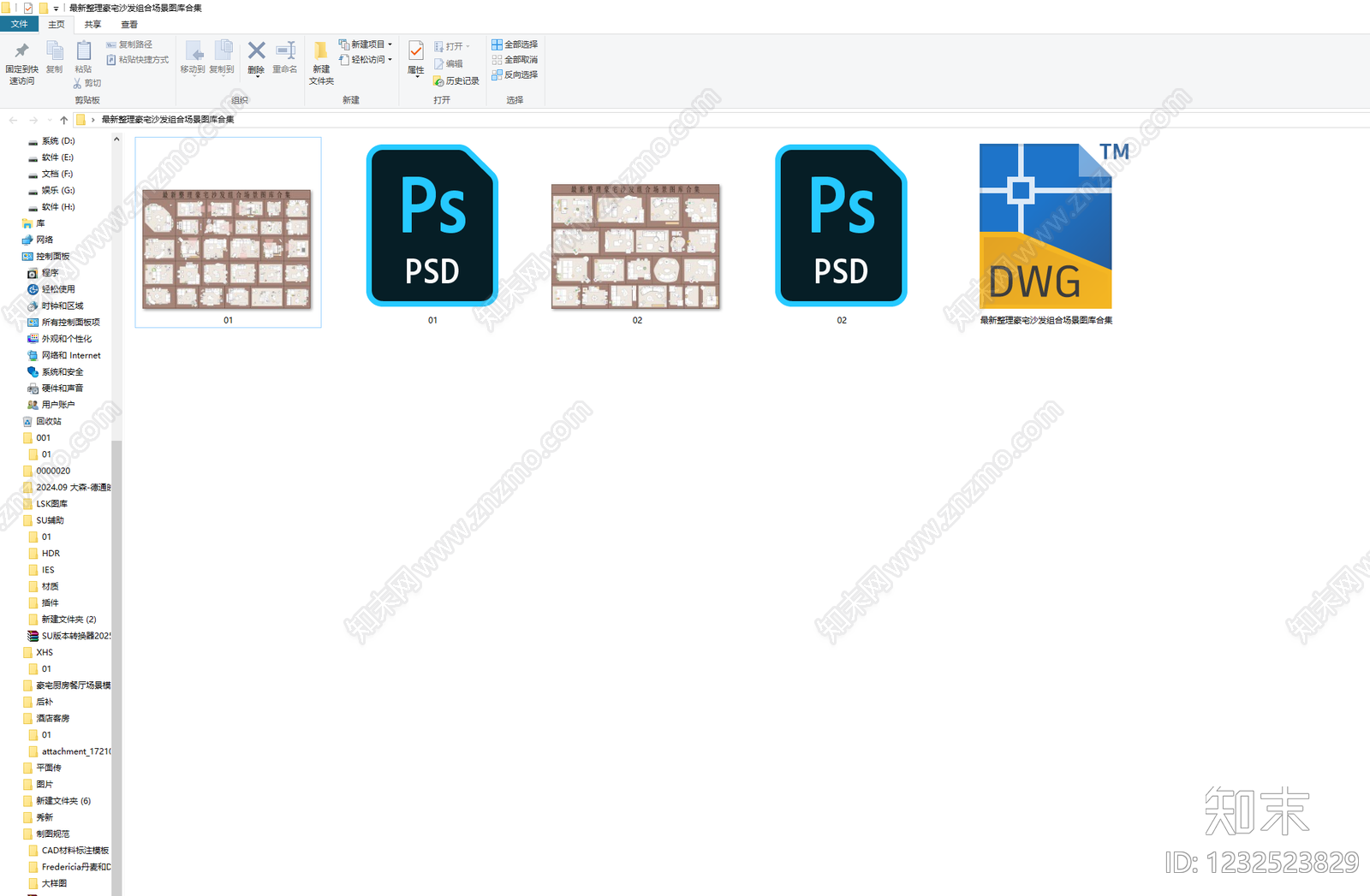Click Copy path (复制路径) button
This screenshot has width=1370, height=896.
pos(129,45)
